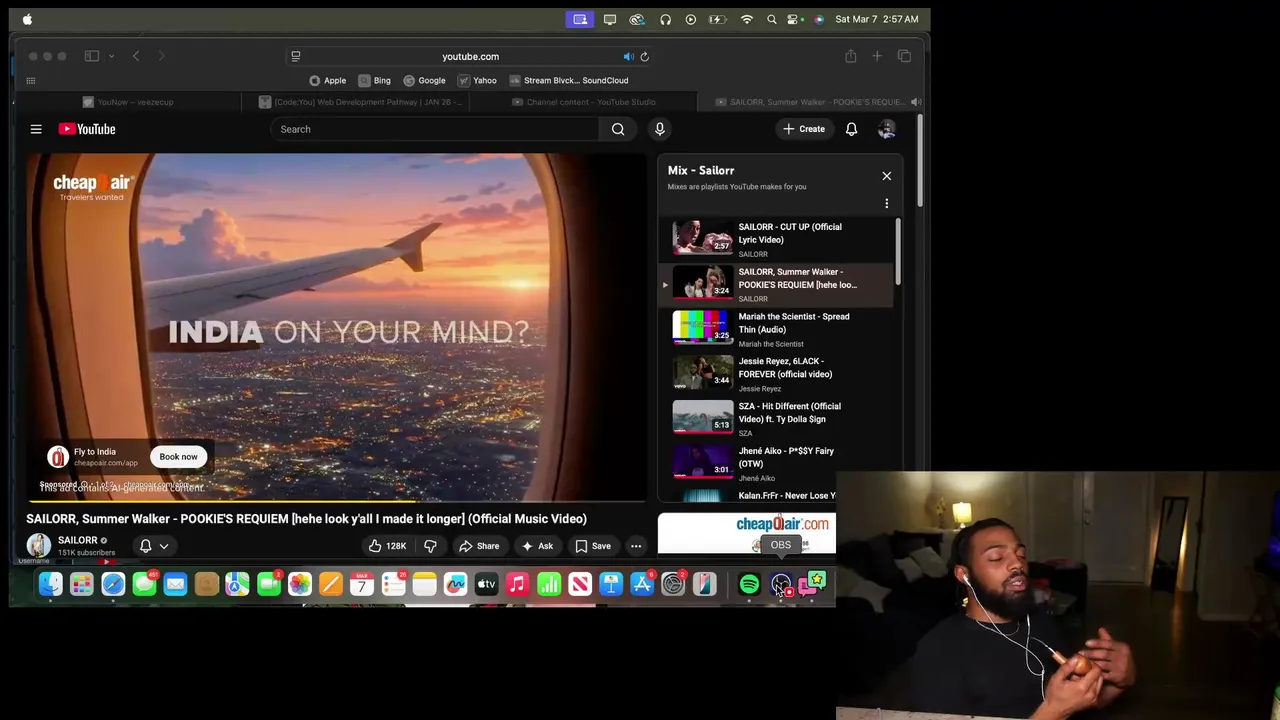
Task: Open the SAILORR channel name link
Action: [77, 540]
